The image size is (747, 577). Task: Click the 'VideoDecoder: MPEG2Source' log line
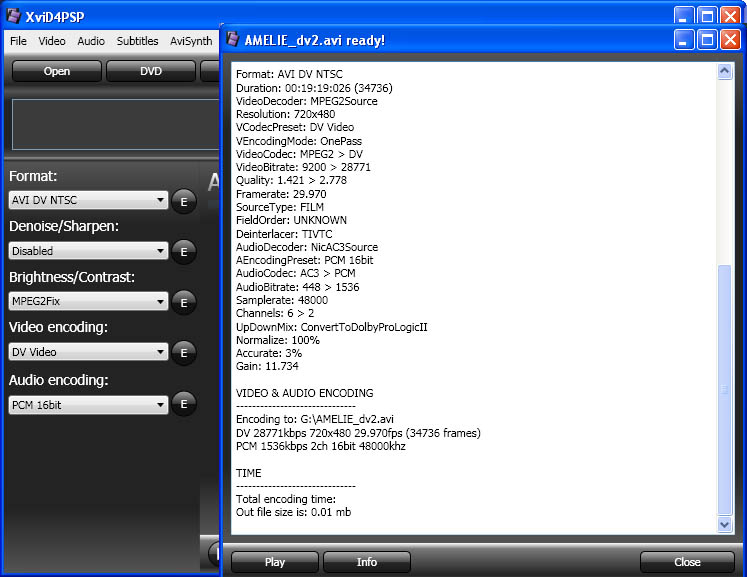307,101
